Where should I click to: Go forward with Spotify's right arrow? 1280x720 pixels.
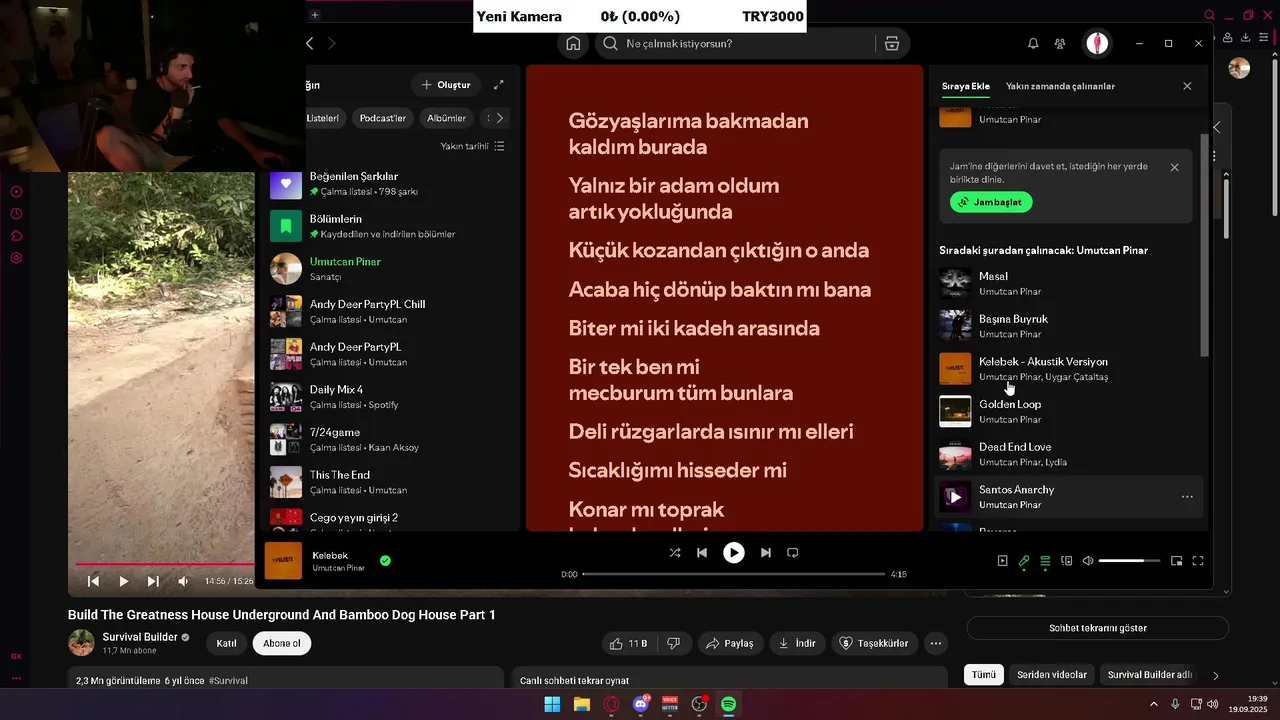click(x=332, y=43)
